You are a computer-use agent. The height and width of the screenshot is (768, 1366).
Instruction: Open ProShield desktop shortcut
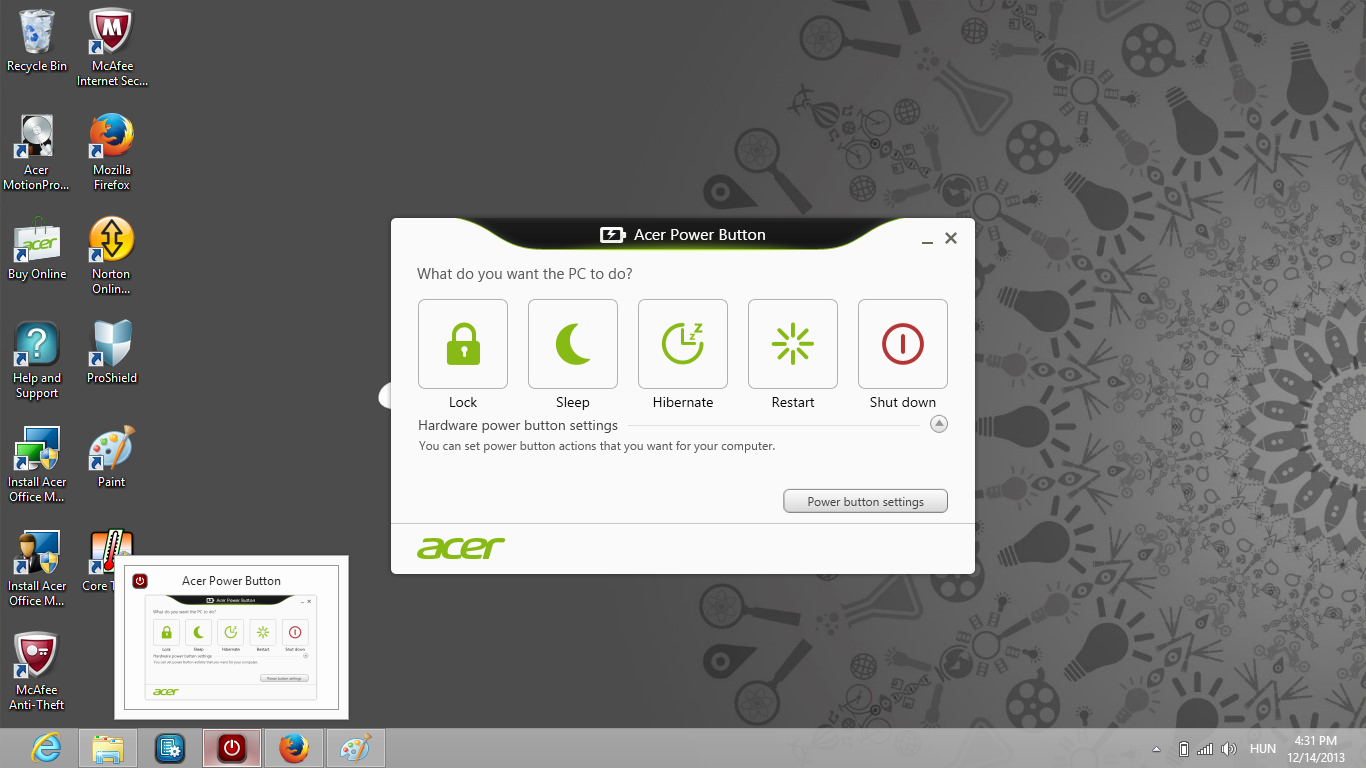111,354
